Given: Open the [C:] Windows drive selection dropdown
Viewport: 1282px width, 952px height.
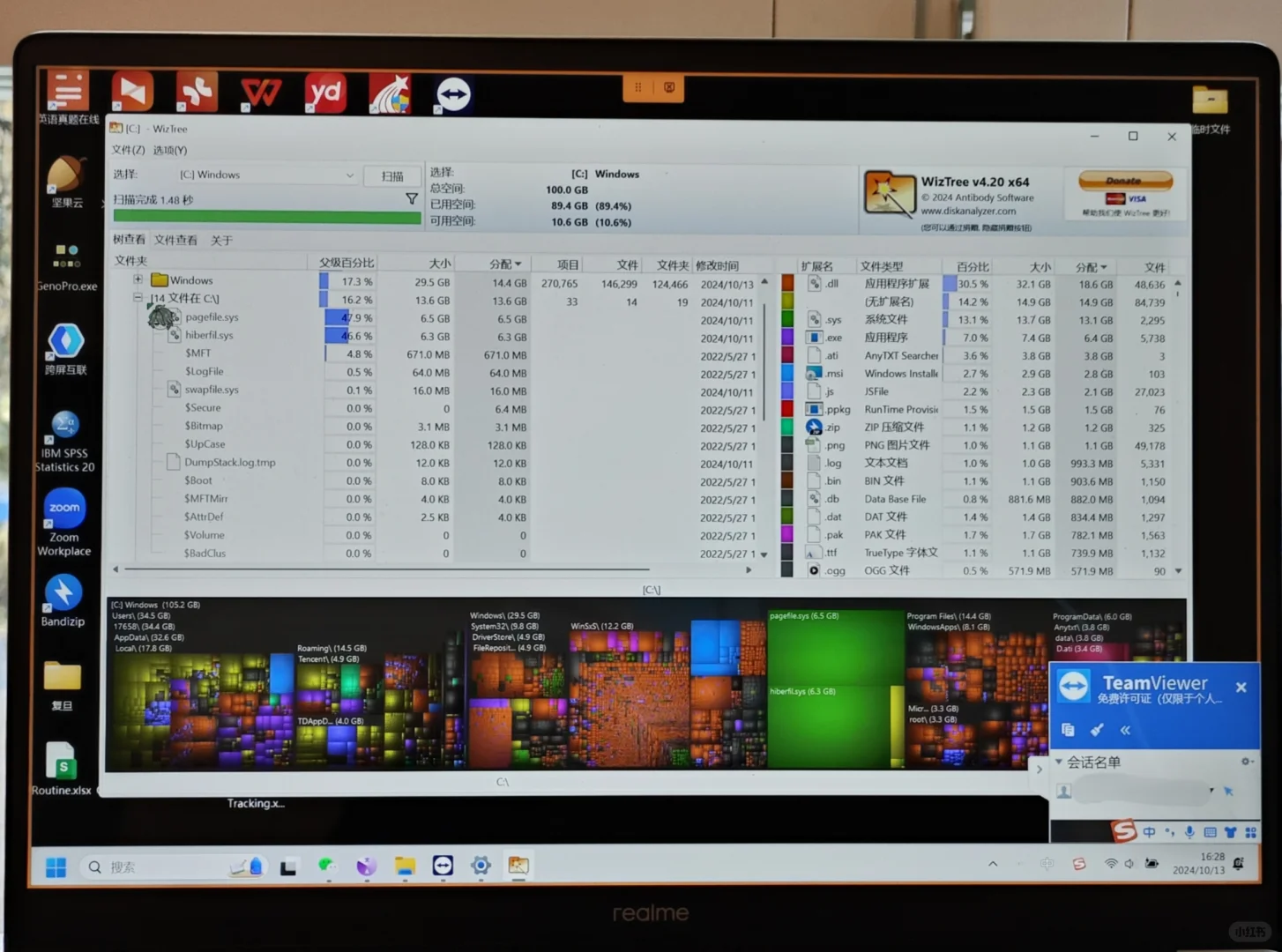Looking at the screenshot, I should tap(266, 175).
